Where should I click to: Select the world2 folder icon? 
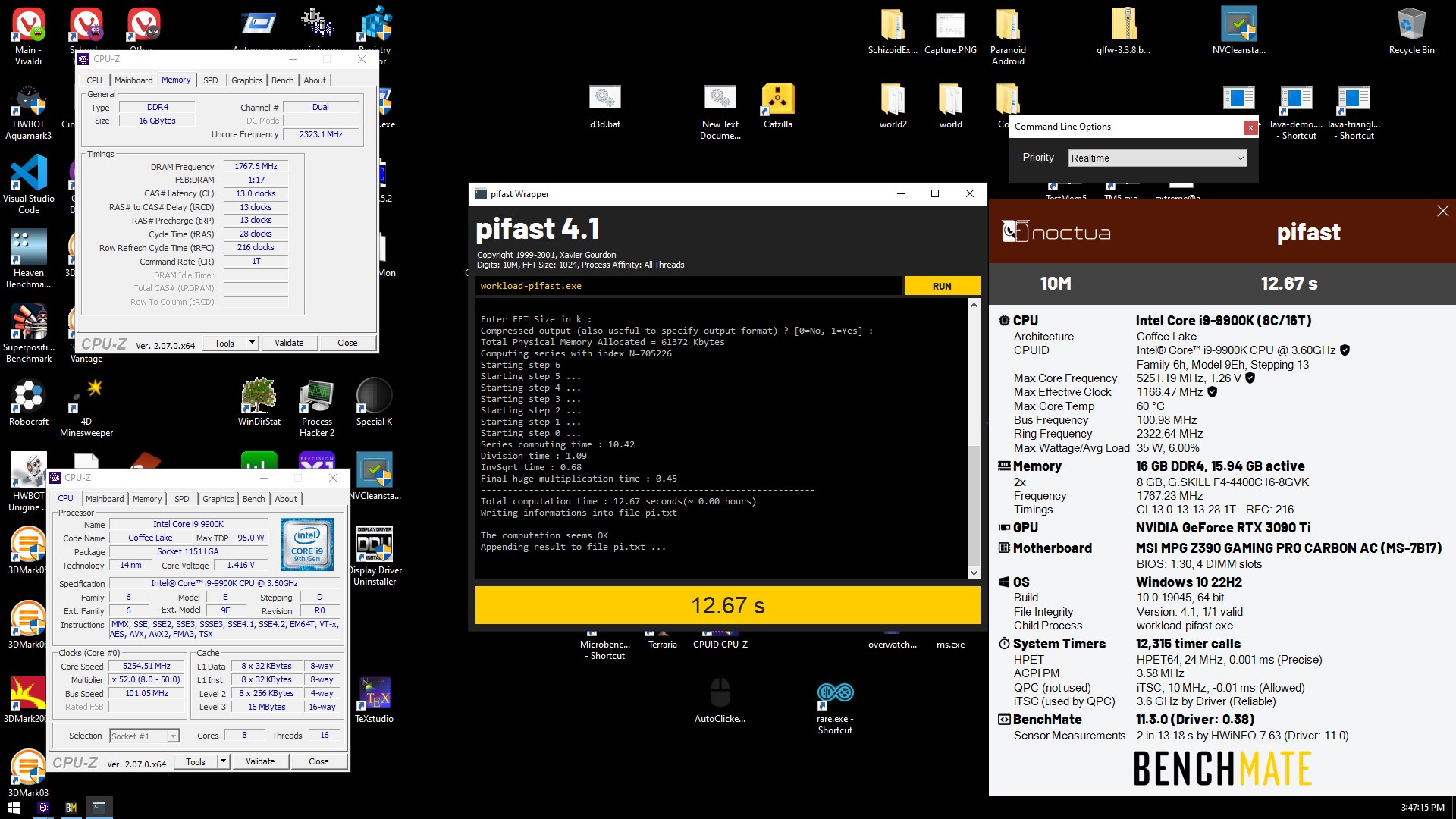pos(893,105)
